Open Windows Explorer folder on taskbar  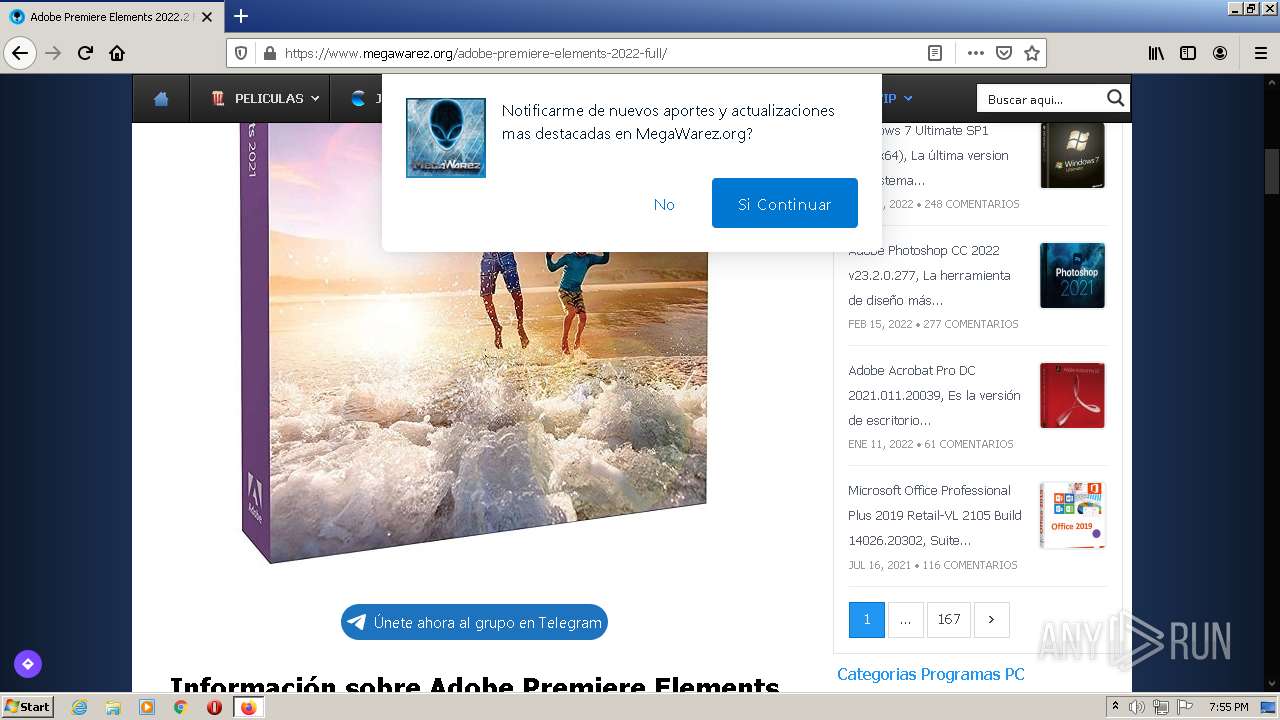click(113, 707)
